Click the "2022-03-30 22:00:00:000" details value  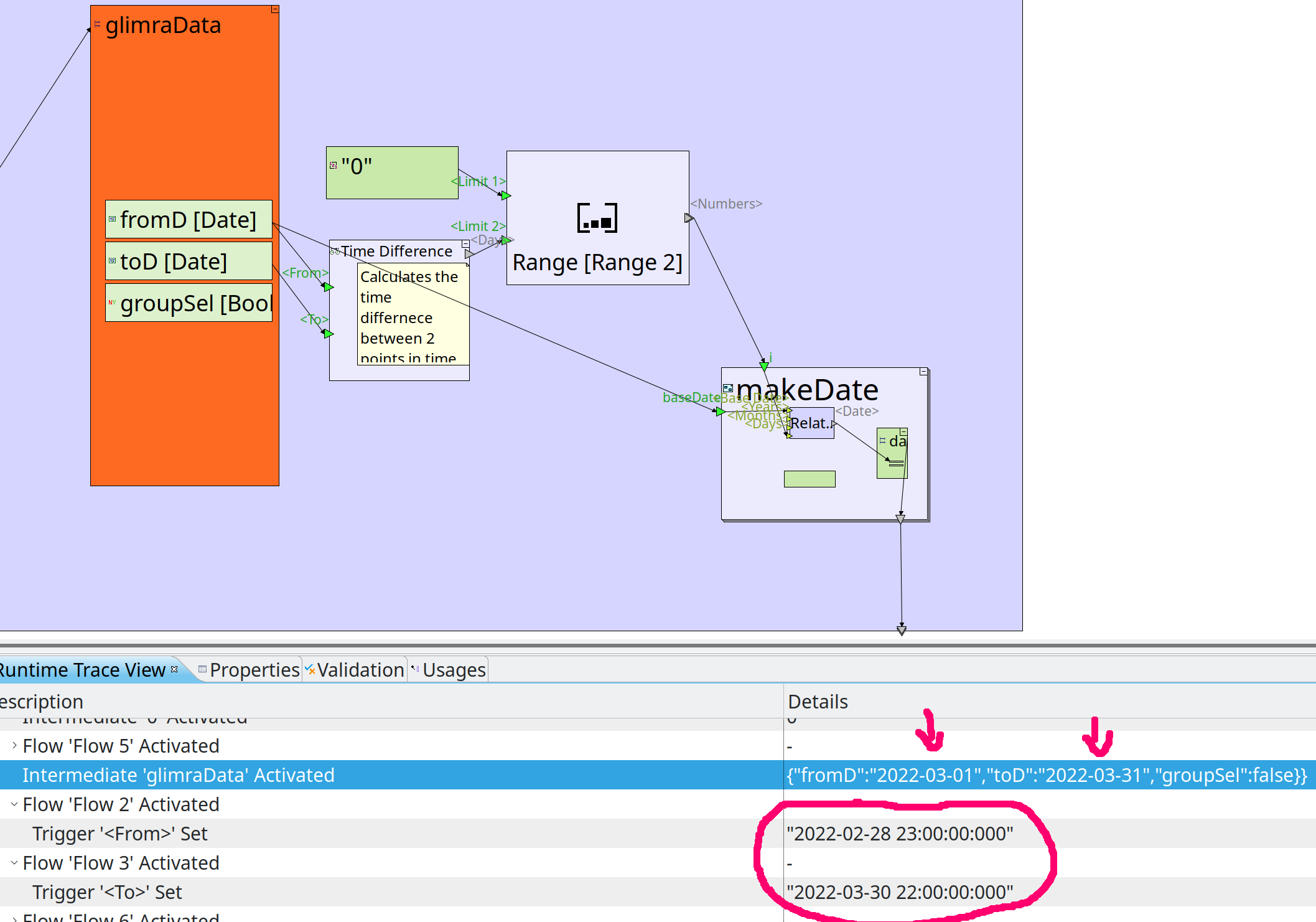900,892
